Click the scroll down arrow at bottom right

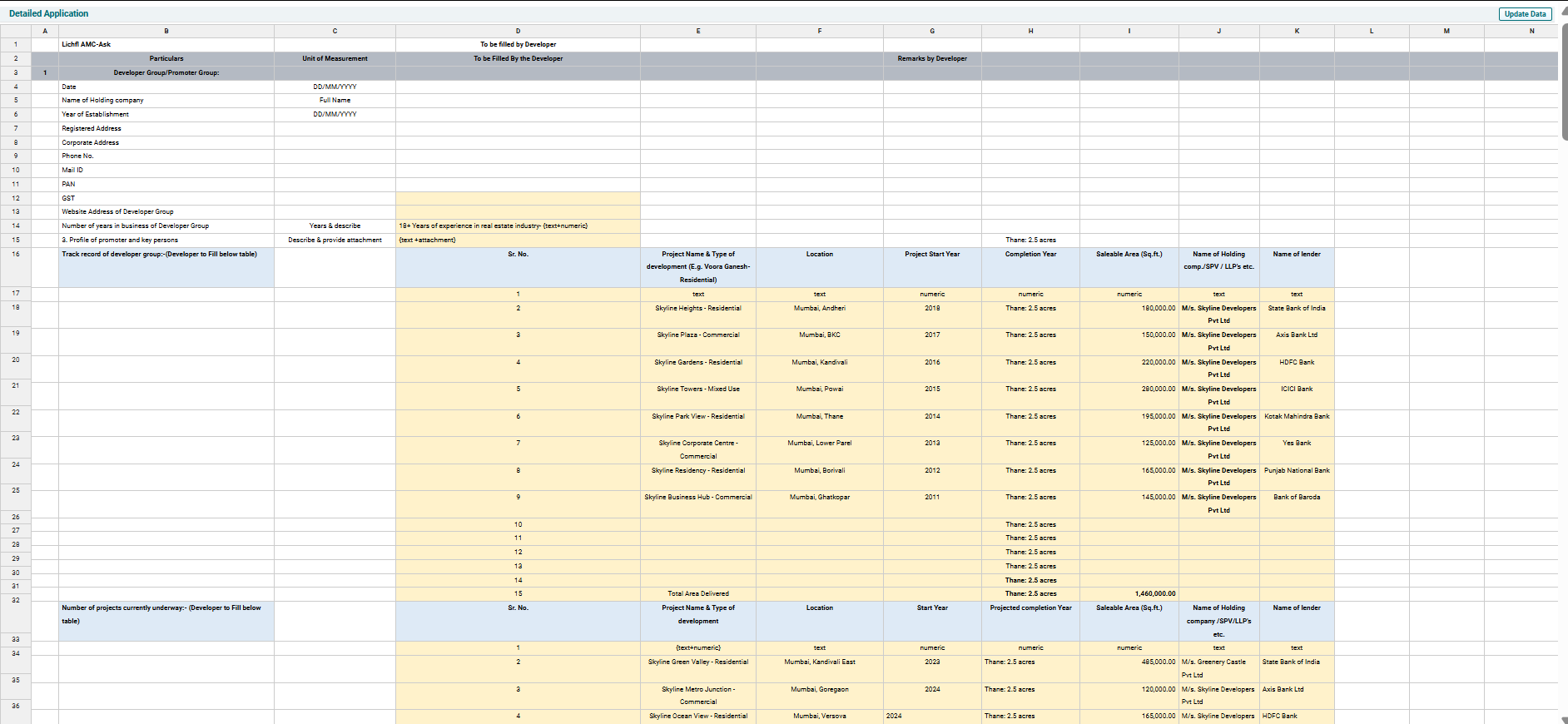coord(1563,719)
